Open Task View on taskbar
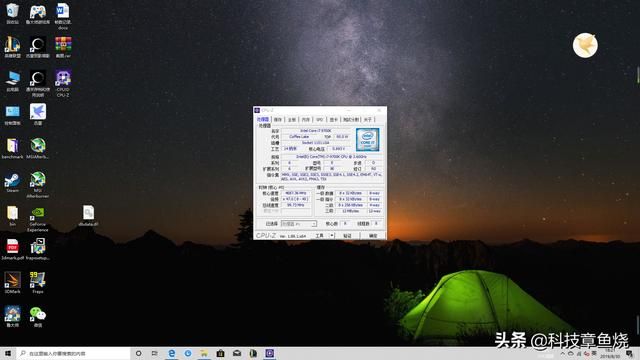This screenshot has height=360, width=640. point(154,353)
